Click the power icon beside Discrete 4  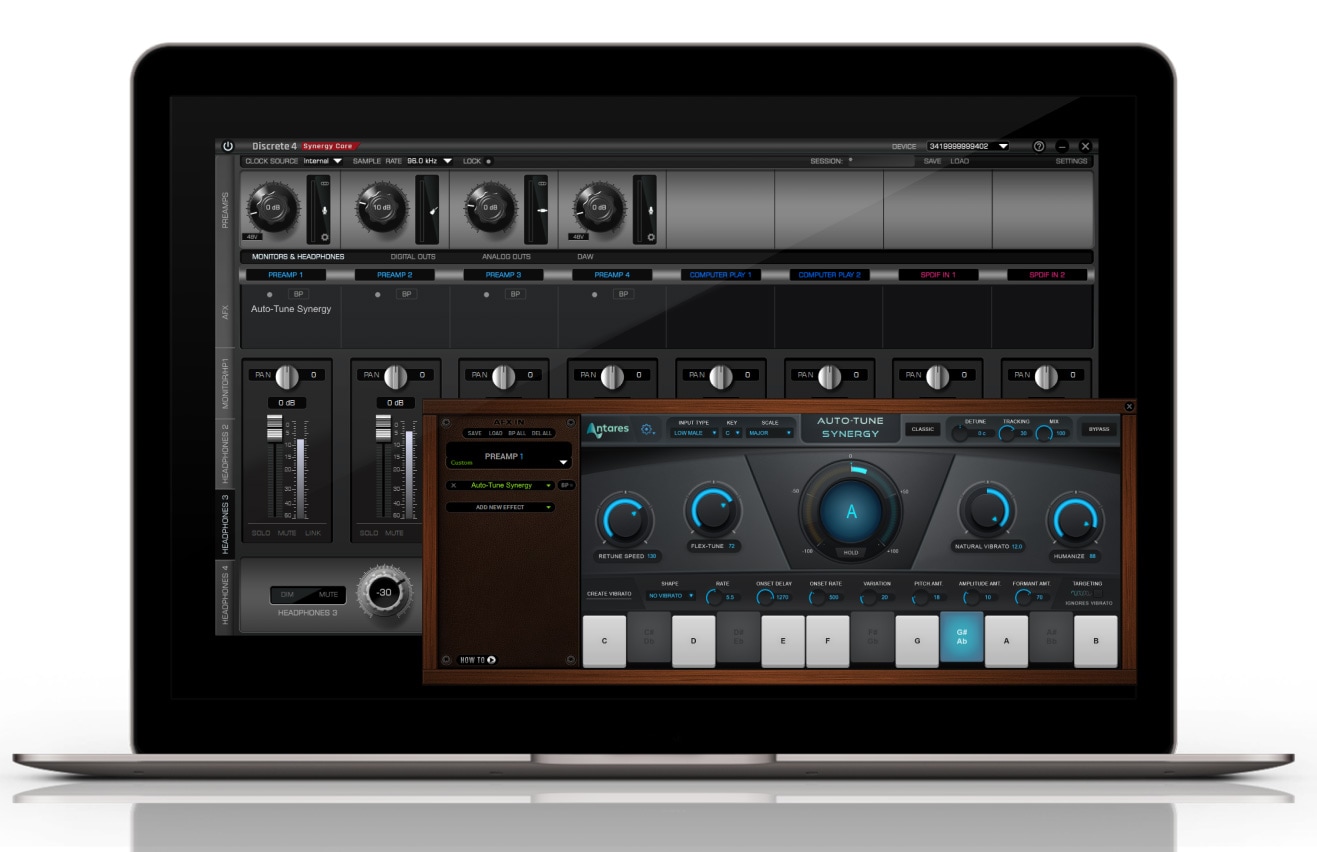pos(228,146)
